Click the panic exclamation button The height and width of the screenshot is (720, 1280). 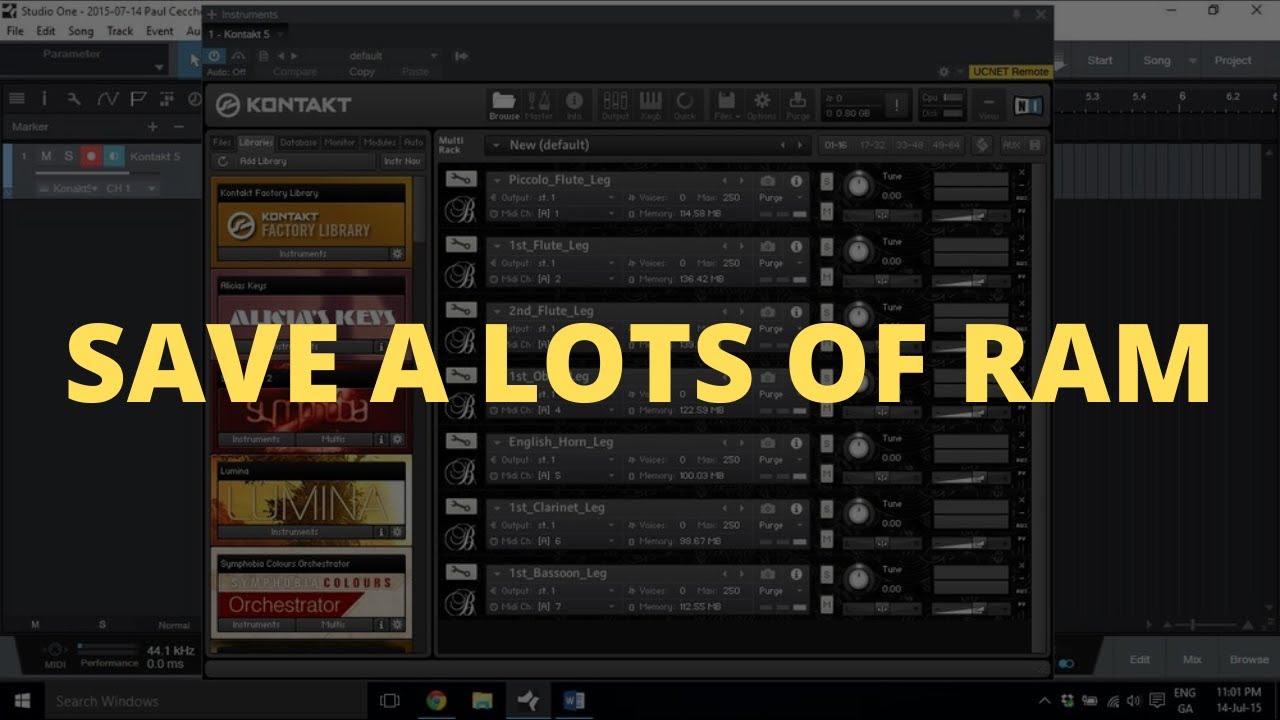click(x=897, y=104)
